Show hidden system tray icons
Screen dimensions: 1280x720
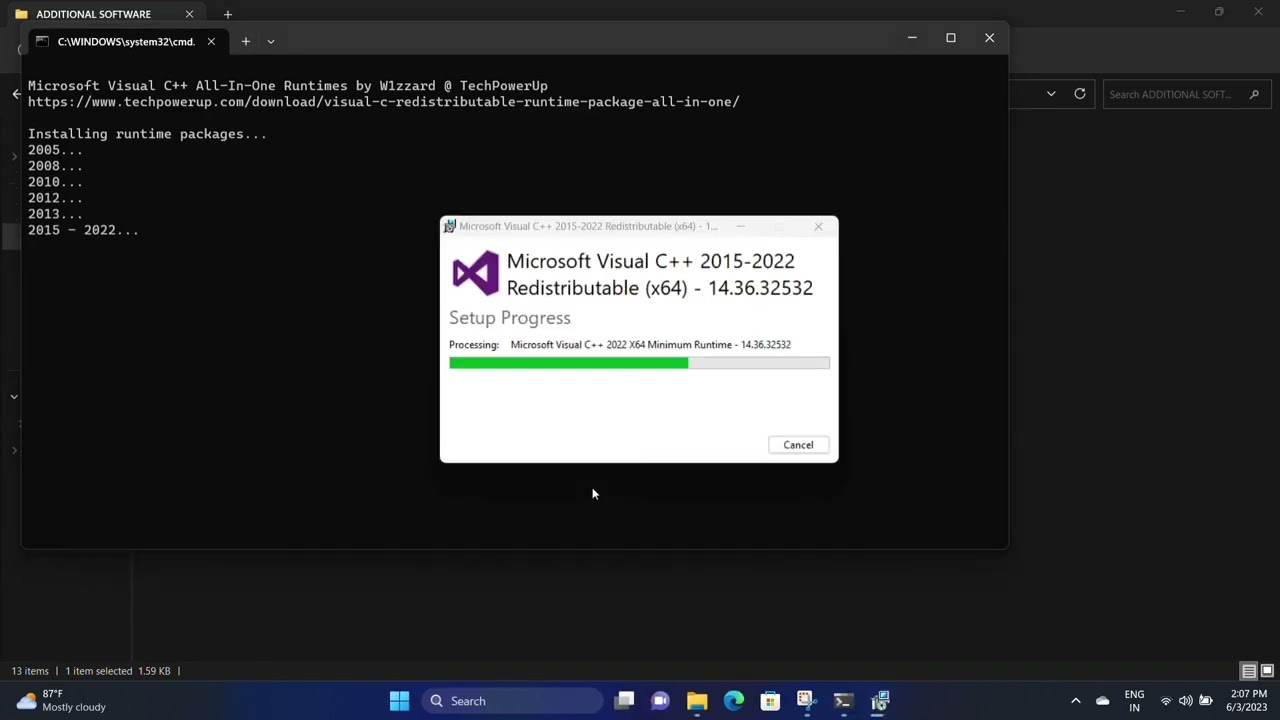1076,701
